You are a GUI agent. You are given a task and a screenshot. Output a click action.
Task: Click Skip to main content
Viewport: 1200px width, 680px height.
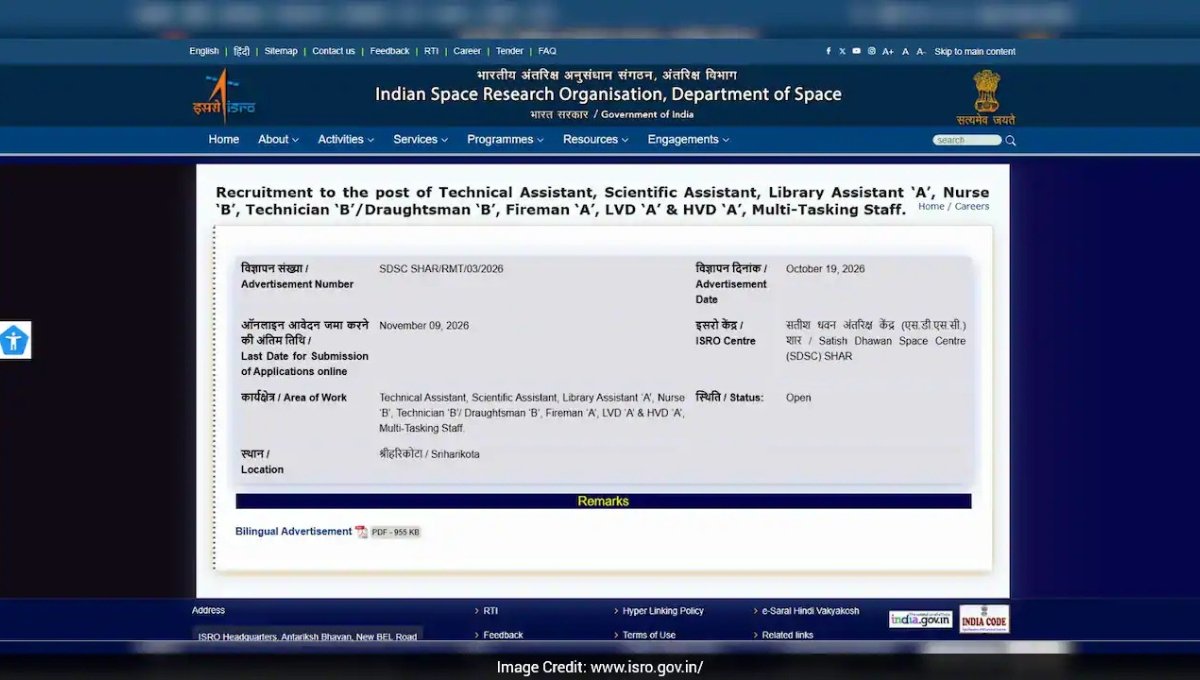click(x=975, y=51)
